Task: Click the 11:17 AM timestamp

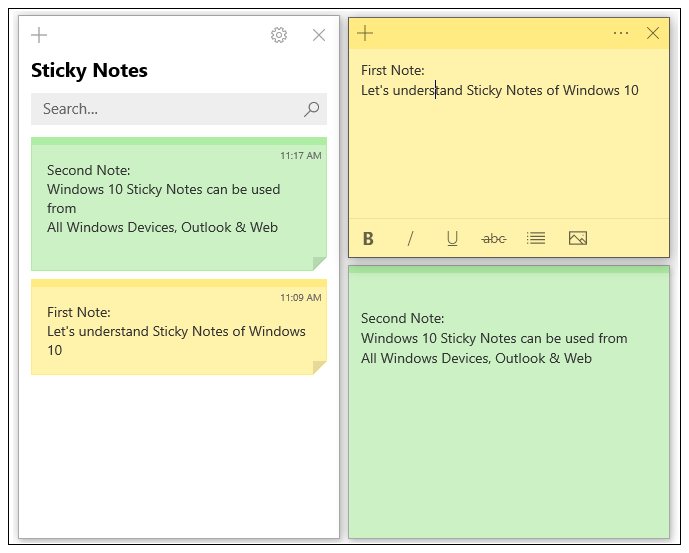Action: click(301, 156)
